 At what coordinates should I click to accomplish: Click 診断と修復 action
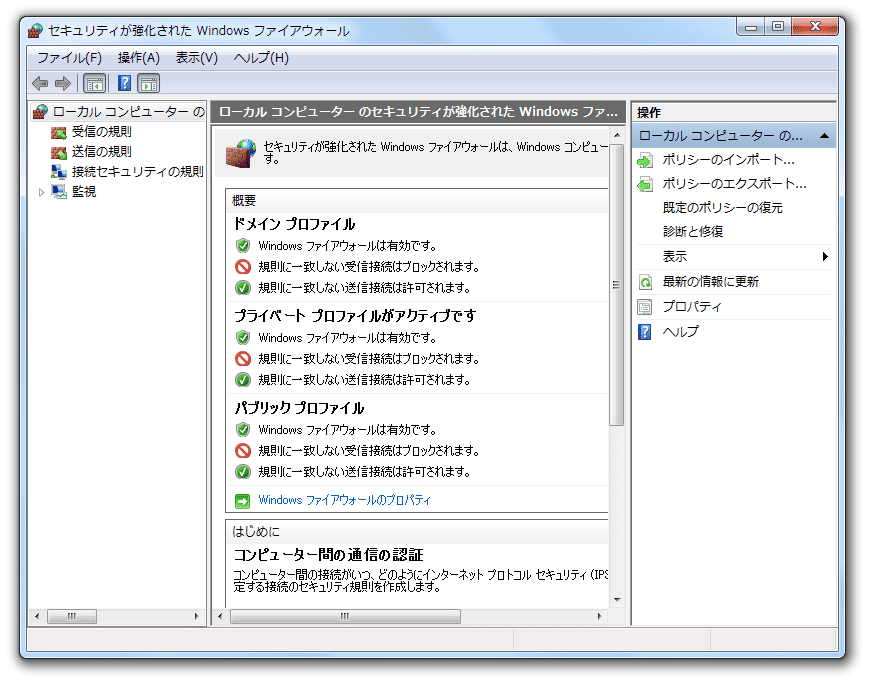693,232
